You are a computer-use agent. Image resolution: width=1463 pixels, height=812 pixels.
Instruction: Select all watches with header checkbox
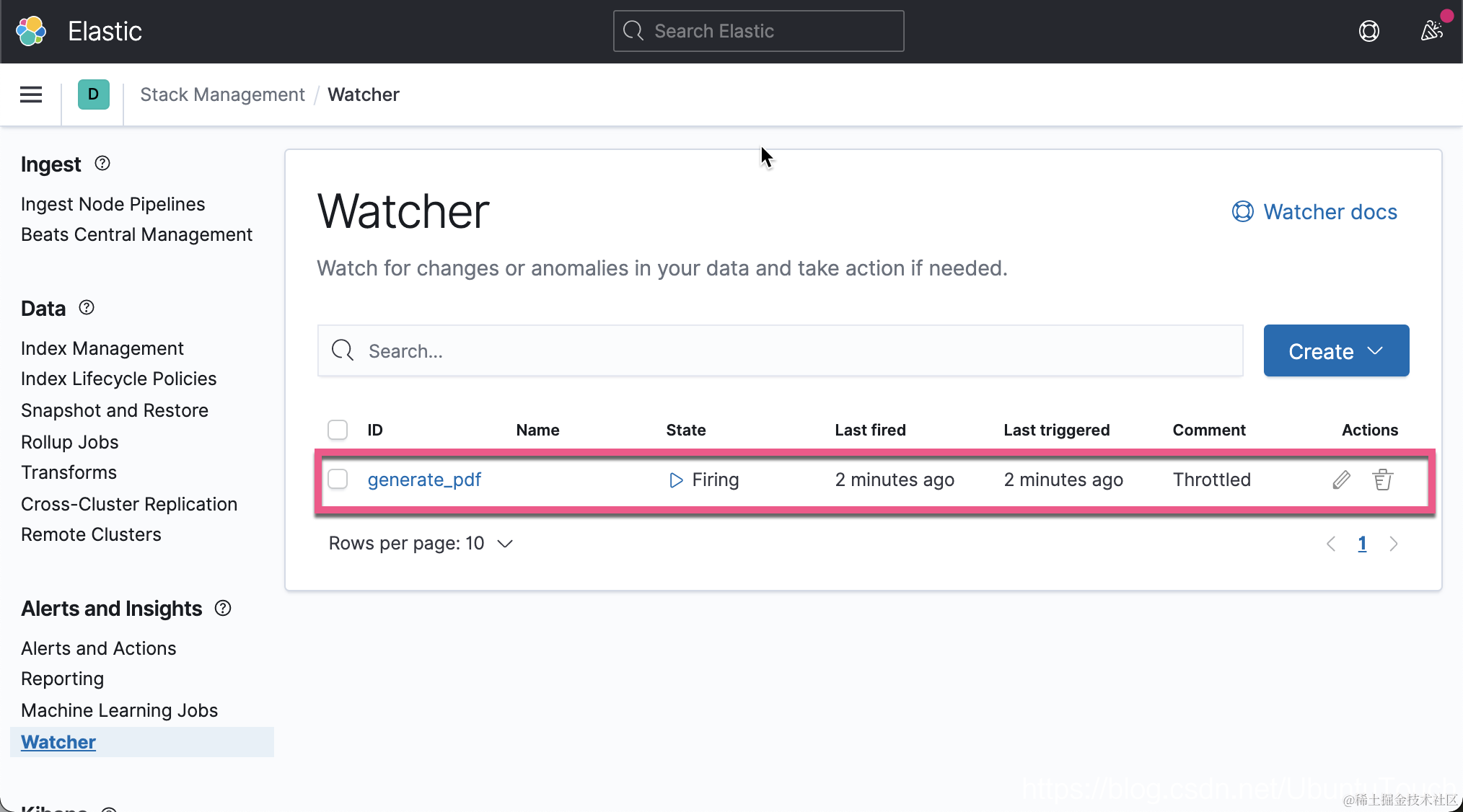(x=338, y=430)
